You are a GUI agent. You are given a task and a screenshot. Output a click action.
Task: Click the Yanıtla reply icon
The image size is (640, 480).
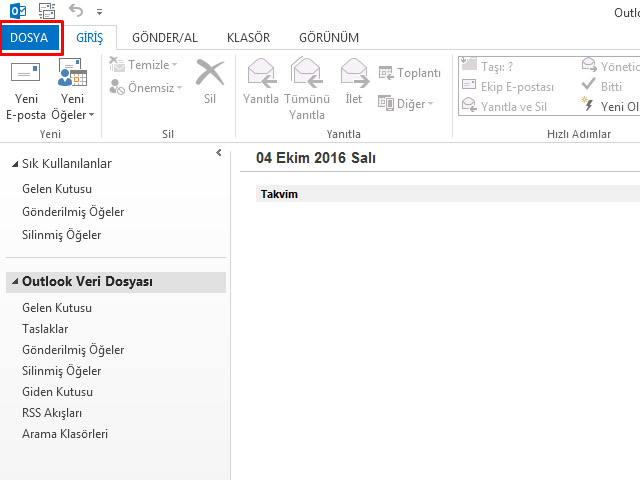click(261, 78)
